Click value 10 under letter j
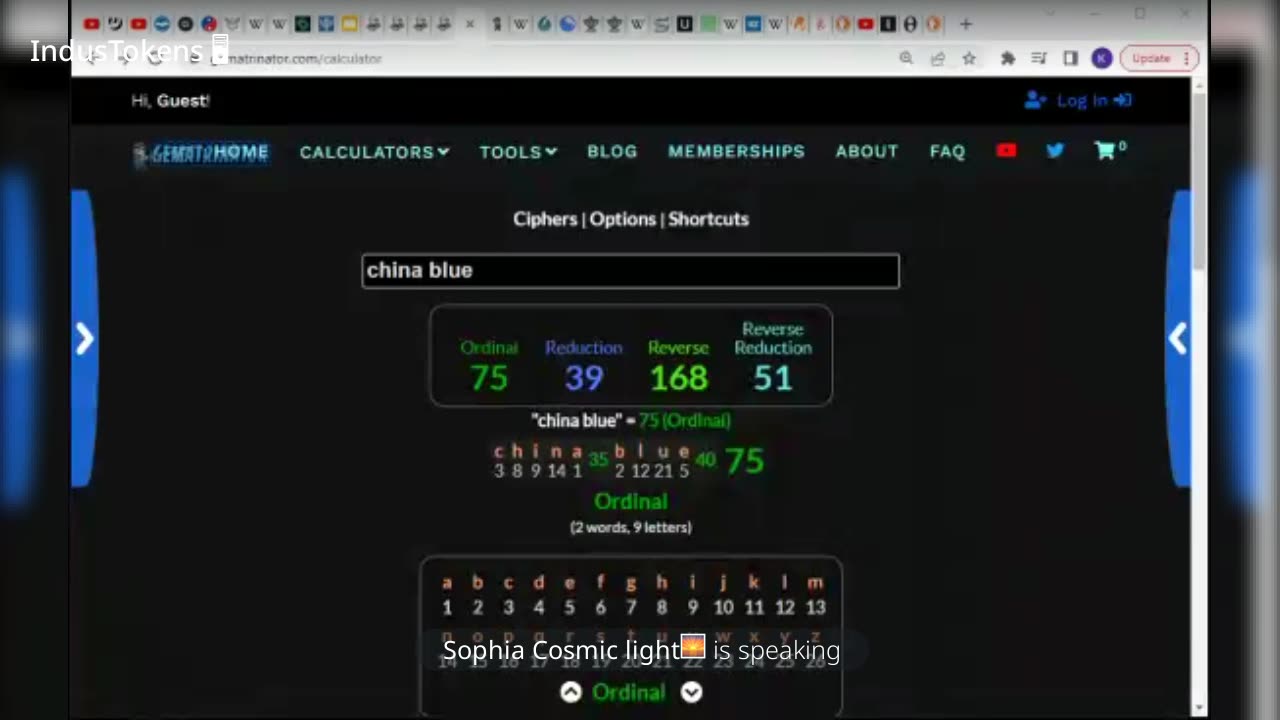 point(723,607)
